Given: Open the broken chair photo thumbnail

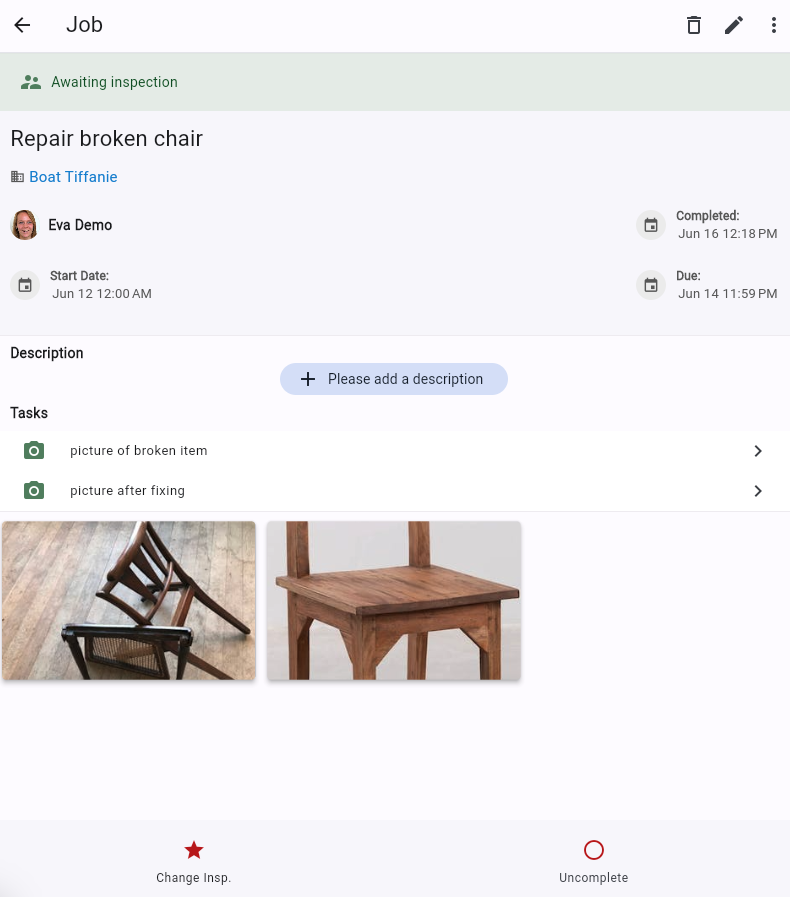Looking at the screenshot, I should tap(129, 600).
